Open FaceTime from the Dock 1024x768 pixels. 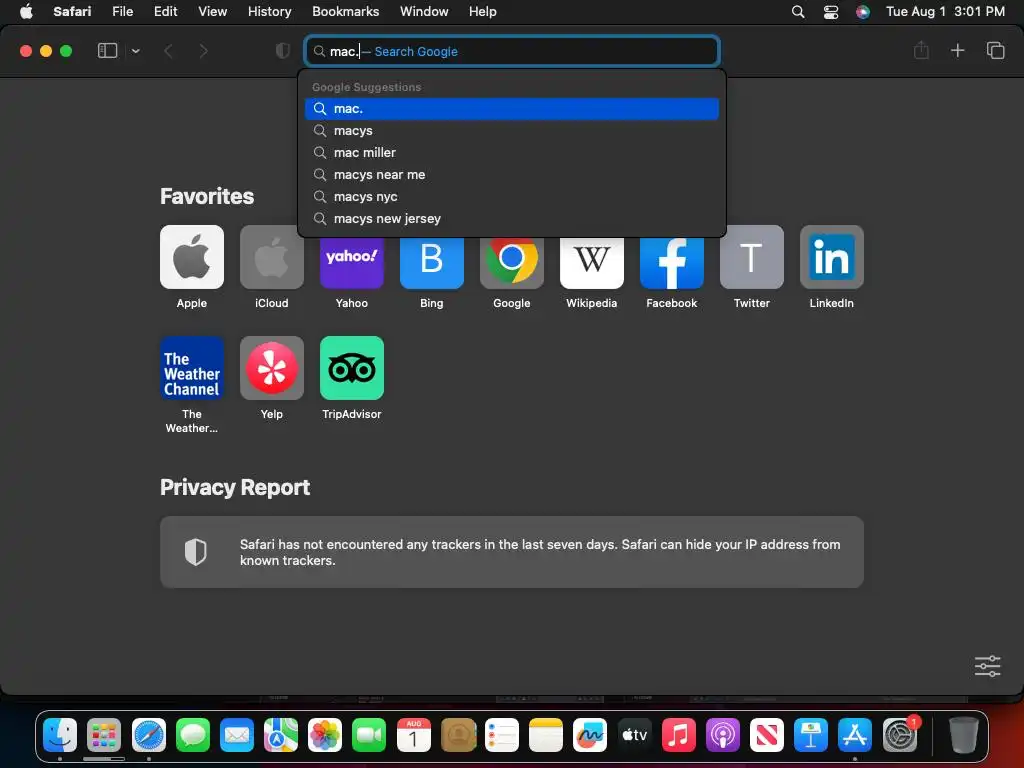pos(370,735)
